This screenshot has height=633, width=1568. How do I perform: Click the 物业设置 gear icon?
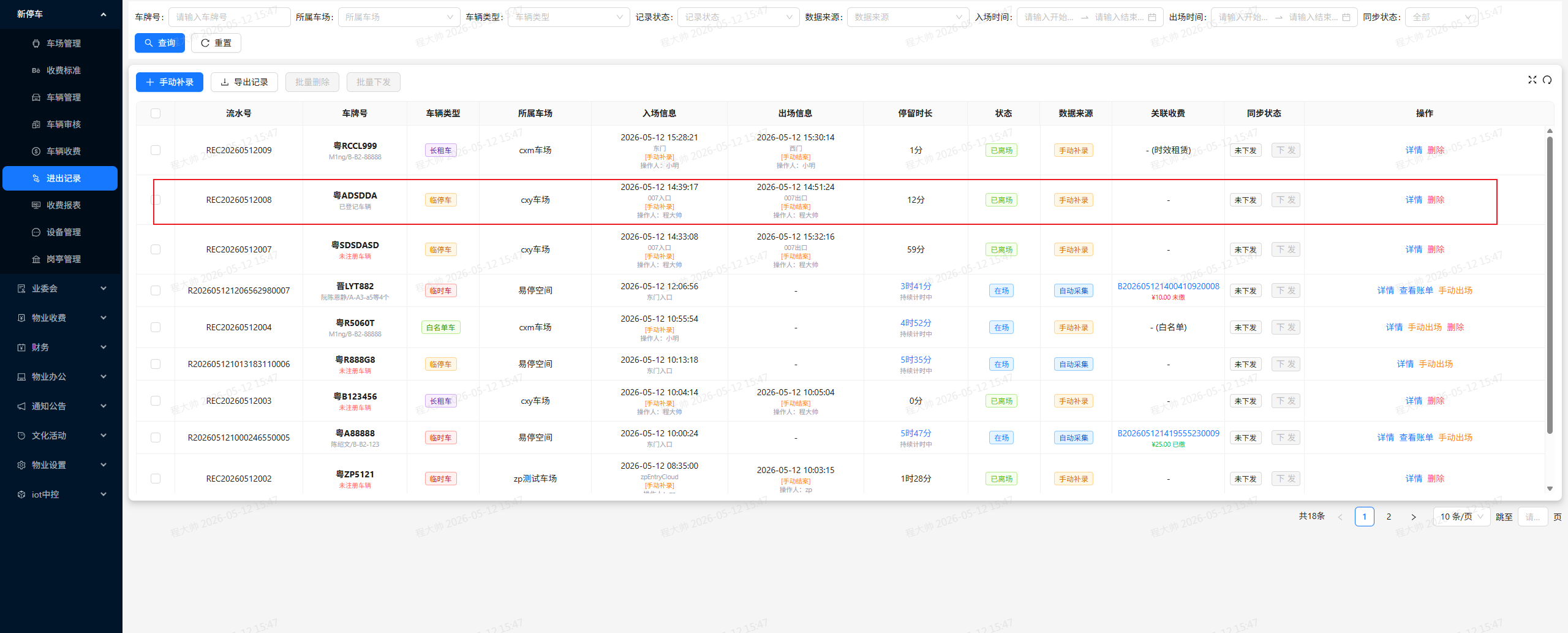tap(21, 465)
